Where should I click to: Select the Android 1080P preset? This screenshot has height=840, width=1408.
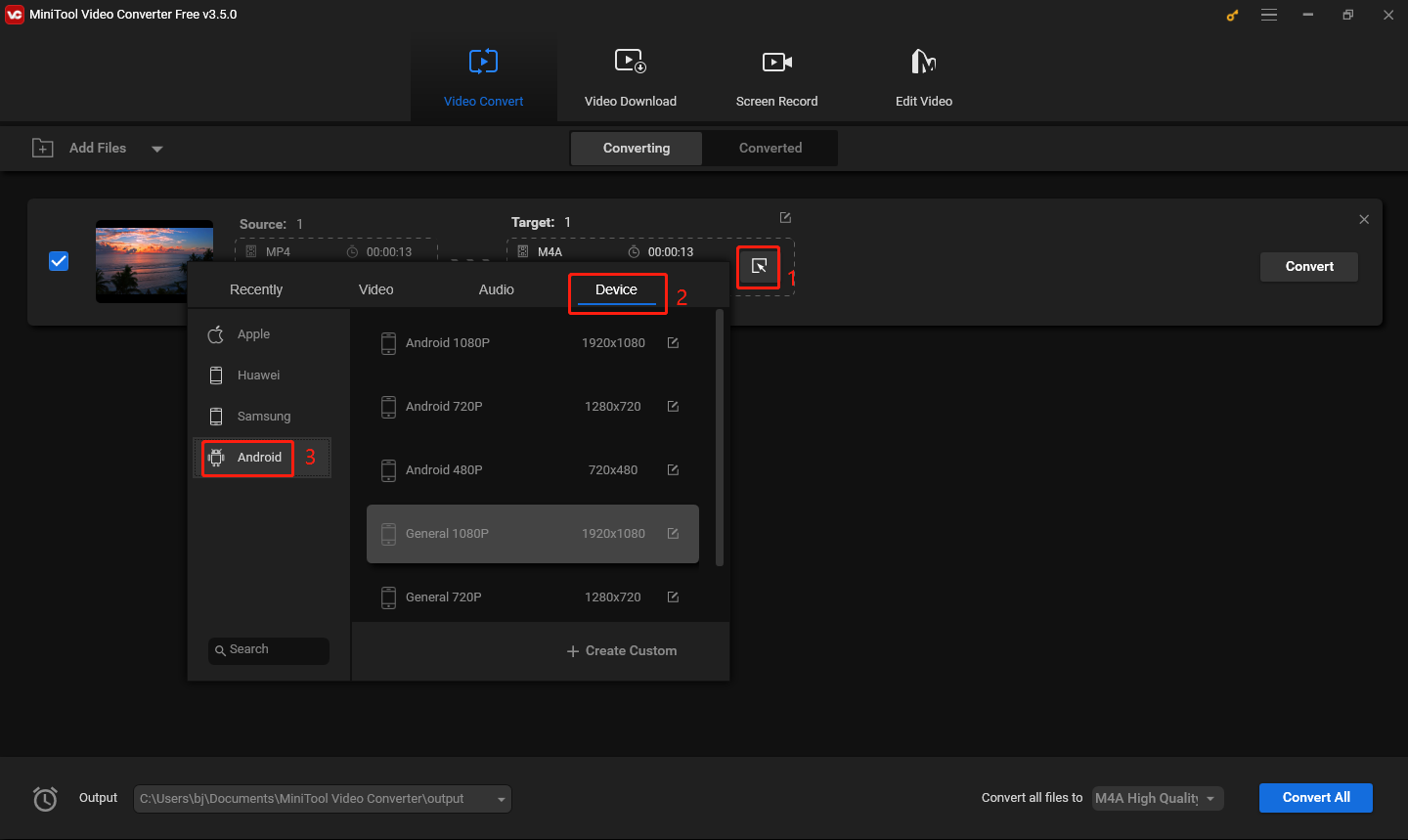[x=533, y=343]
